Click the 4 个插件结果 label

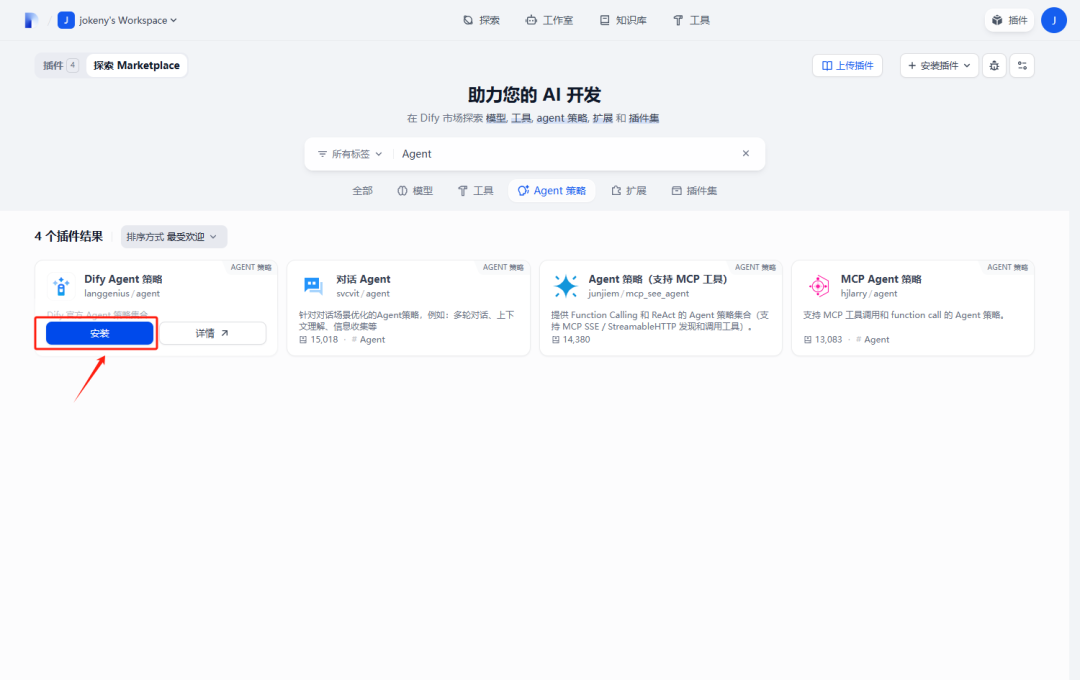coord(69,236)
